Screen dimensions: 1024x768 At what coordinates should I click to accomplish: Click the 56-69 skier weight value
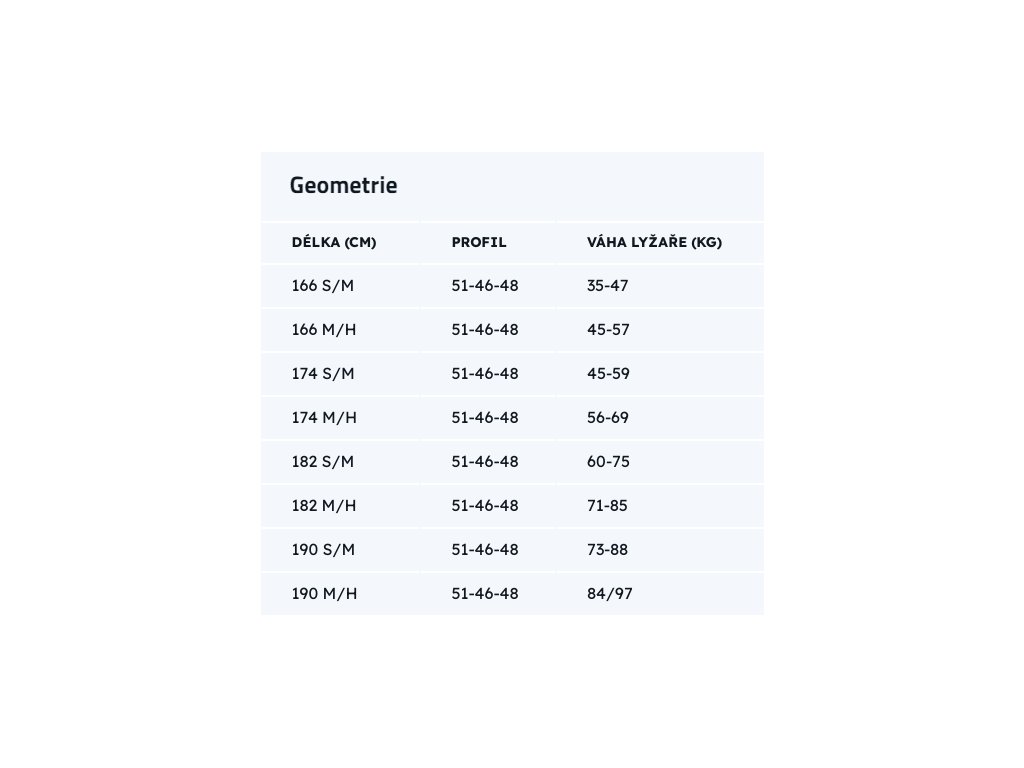(608, 418)
